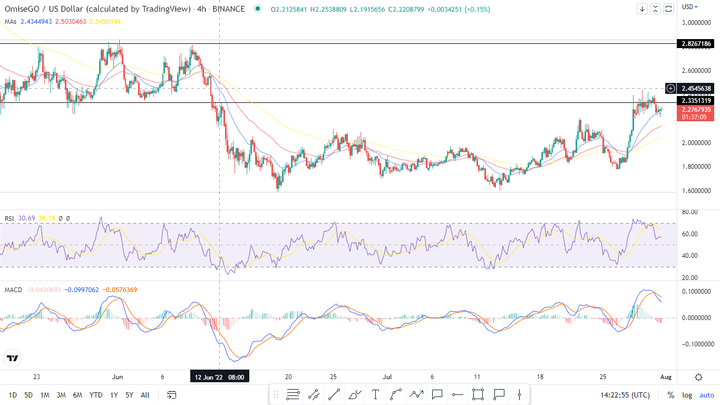Click the 4h interval label

coord(202,9)
